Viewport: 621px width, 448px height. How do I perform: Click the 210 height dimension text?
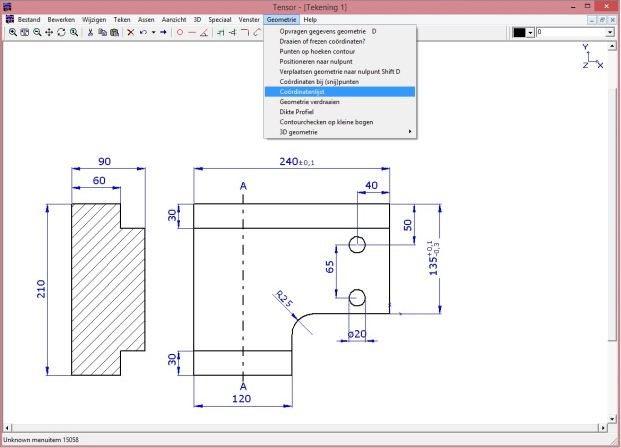(41, 289)
